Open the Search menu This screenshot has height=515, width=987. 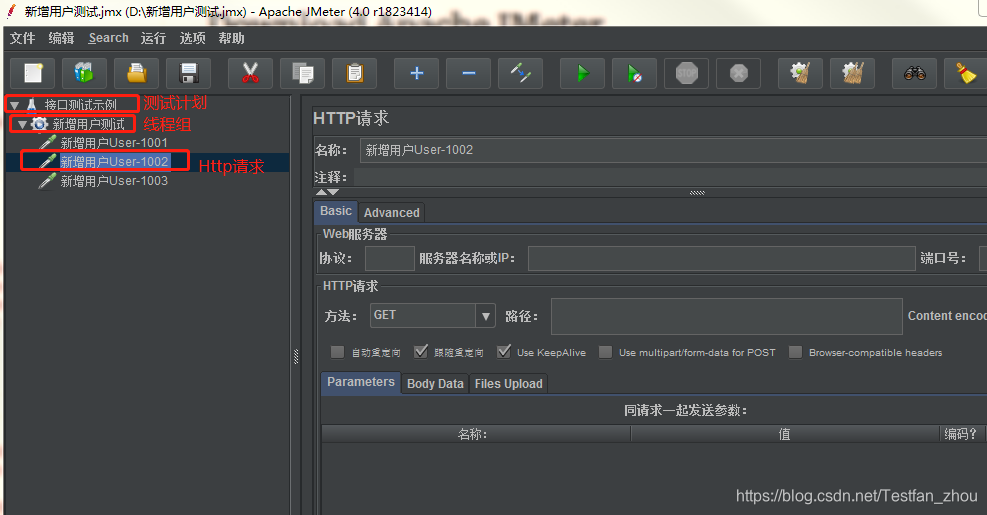(108, 38)
